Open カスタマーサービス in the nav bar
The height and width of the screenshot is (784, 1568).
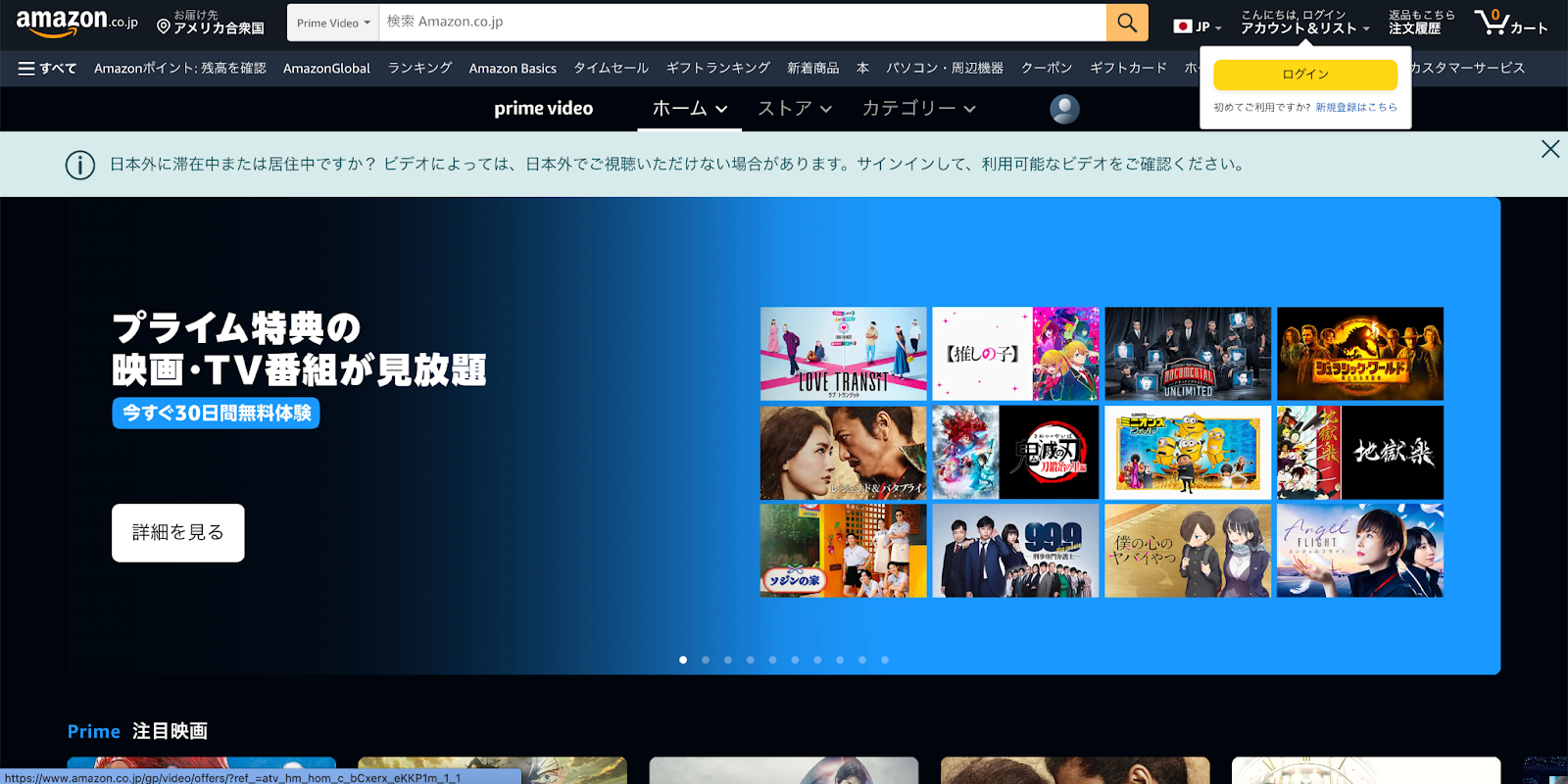coord(1467,69)
